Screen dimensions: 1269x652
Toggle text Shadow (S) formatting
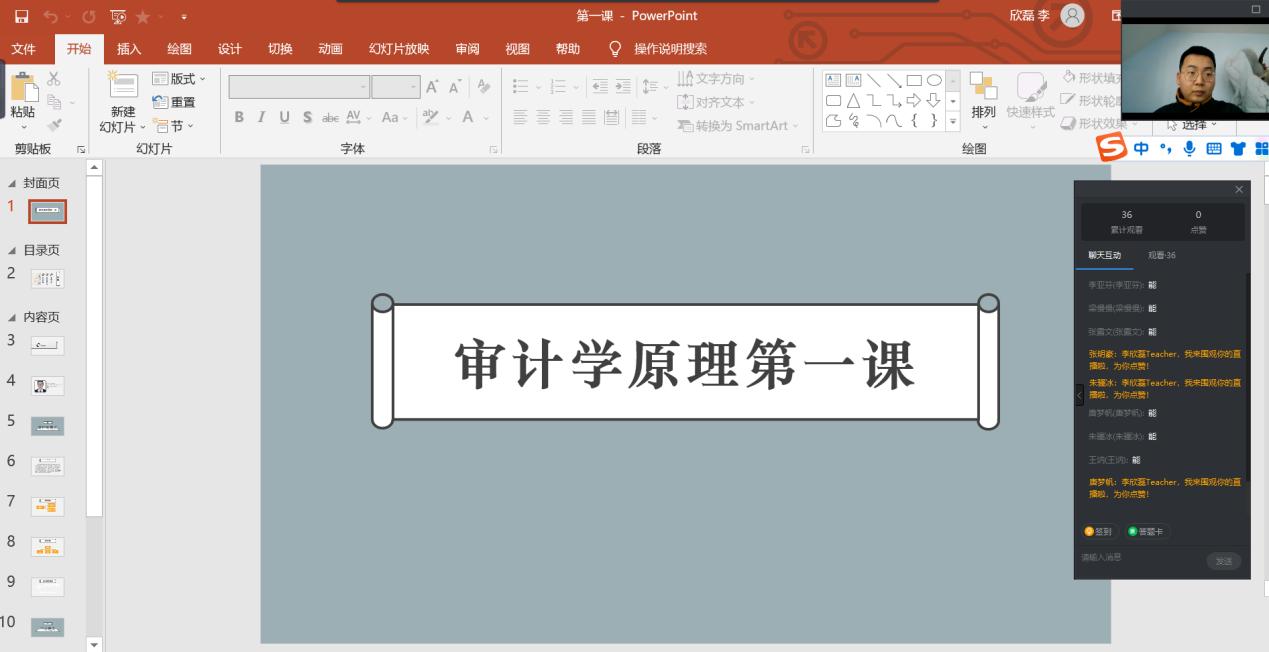pos(307,117)
